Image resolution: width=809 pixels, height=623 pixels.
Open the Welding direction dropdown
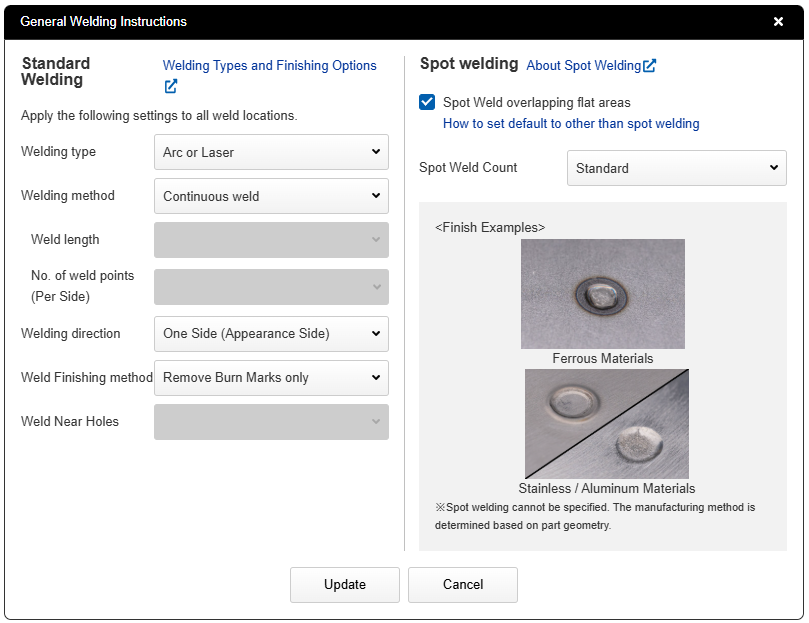click(271, 334)
